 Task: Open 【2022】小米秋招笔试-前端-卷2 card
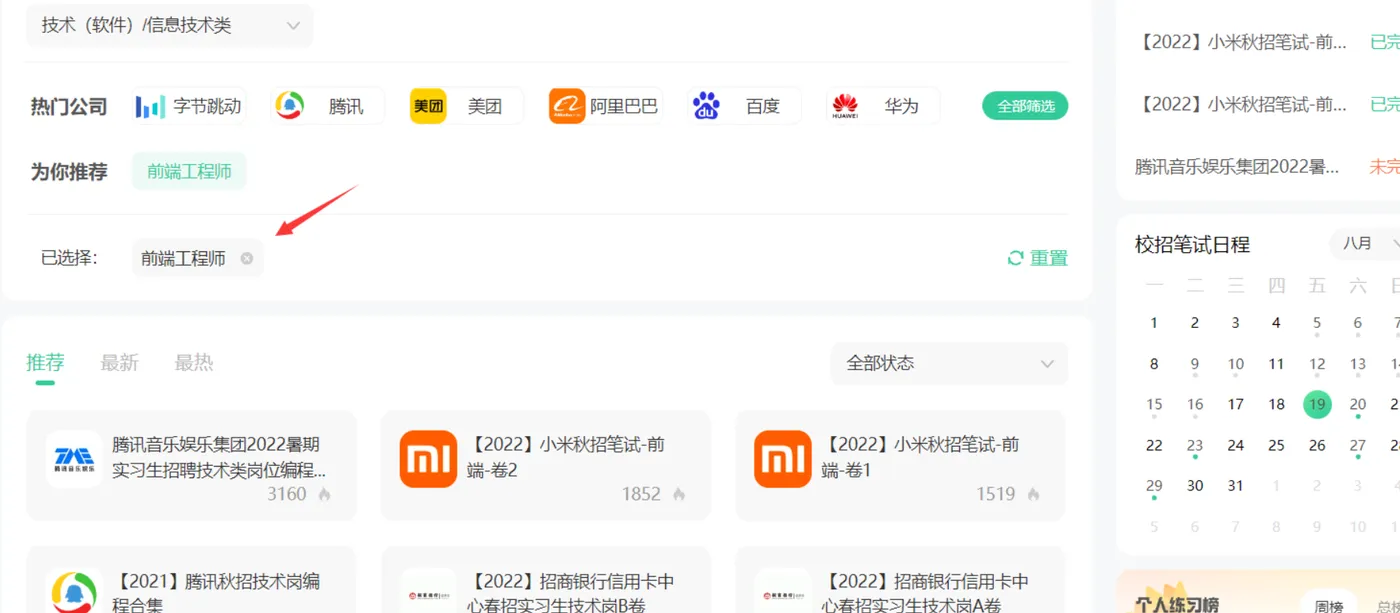click(x=546, y=465)
